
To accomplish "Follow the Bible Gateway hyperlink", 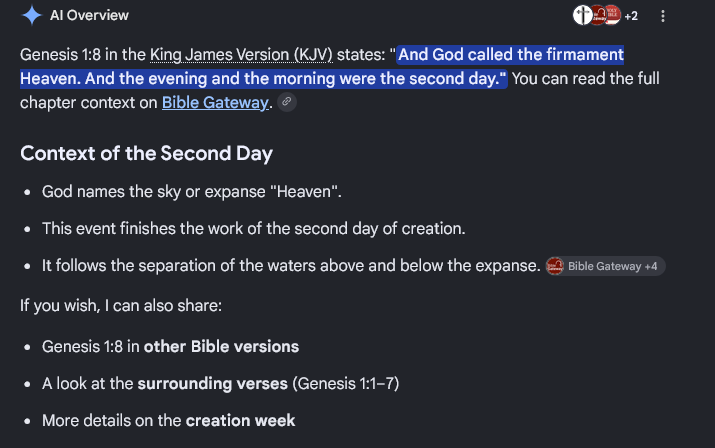I will click(215, 103).
